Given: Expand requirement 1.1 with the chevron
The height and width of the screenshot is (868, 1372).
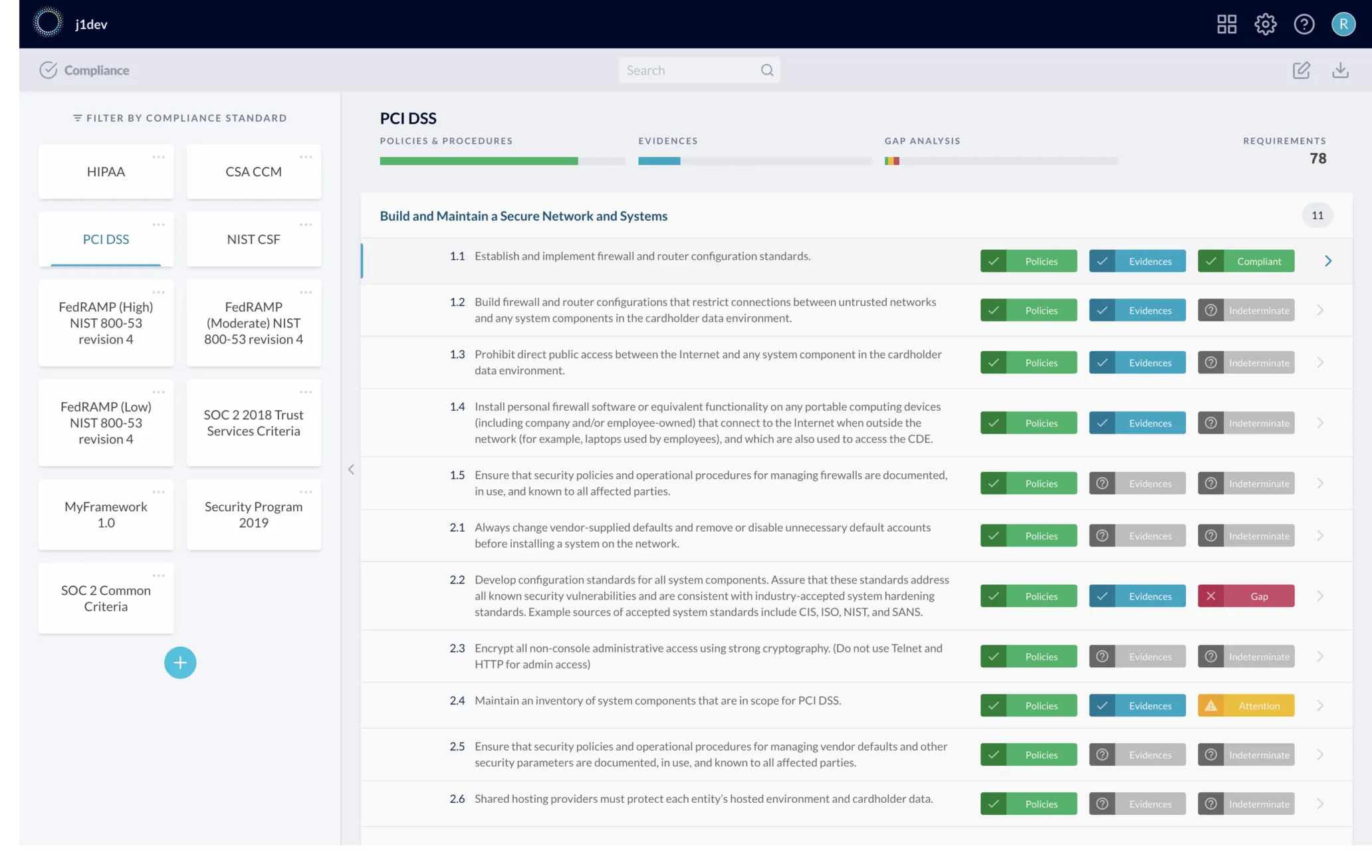Looking at the screenshot, I should click(x=1327, y=261).
